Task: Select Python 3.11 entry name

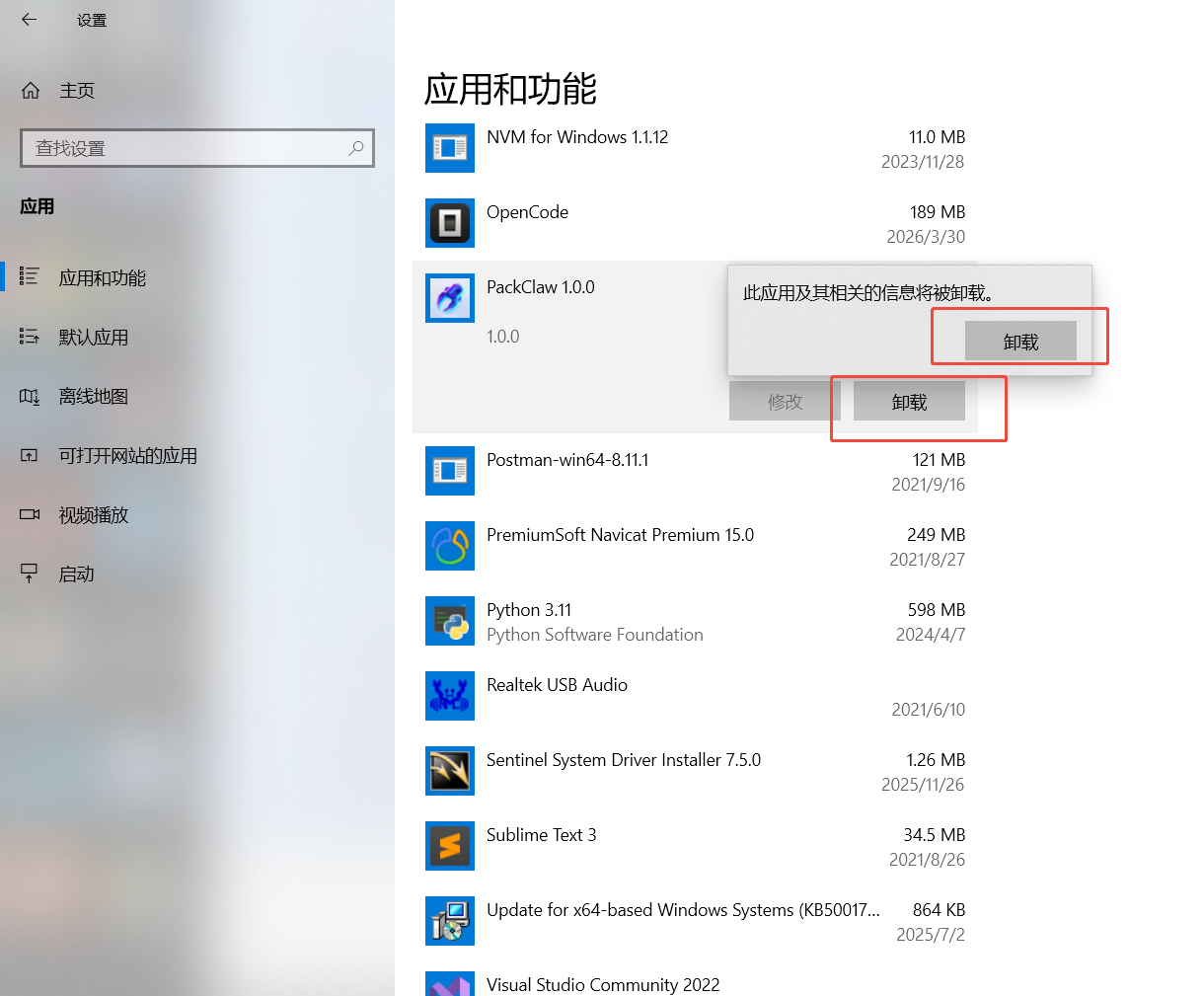Action: pyautogui.click(x=529, y=610)
